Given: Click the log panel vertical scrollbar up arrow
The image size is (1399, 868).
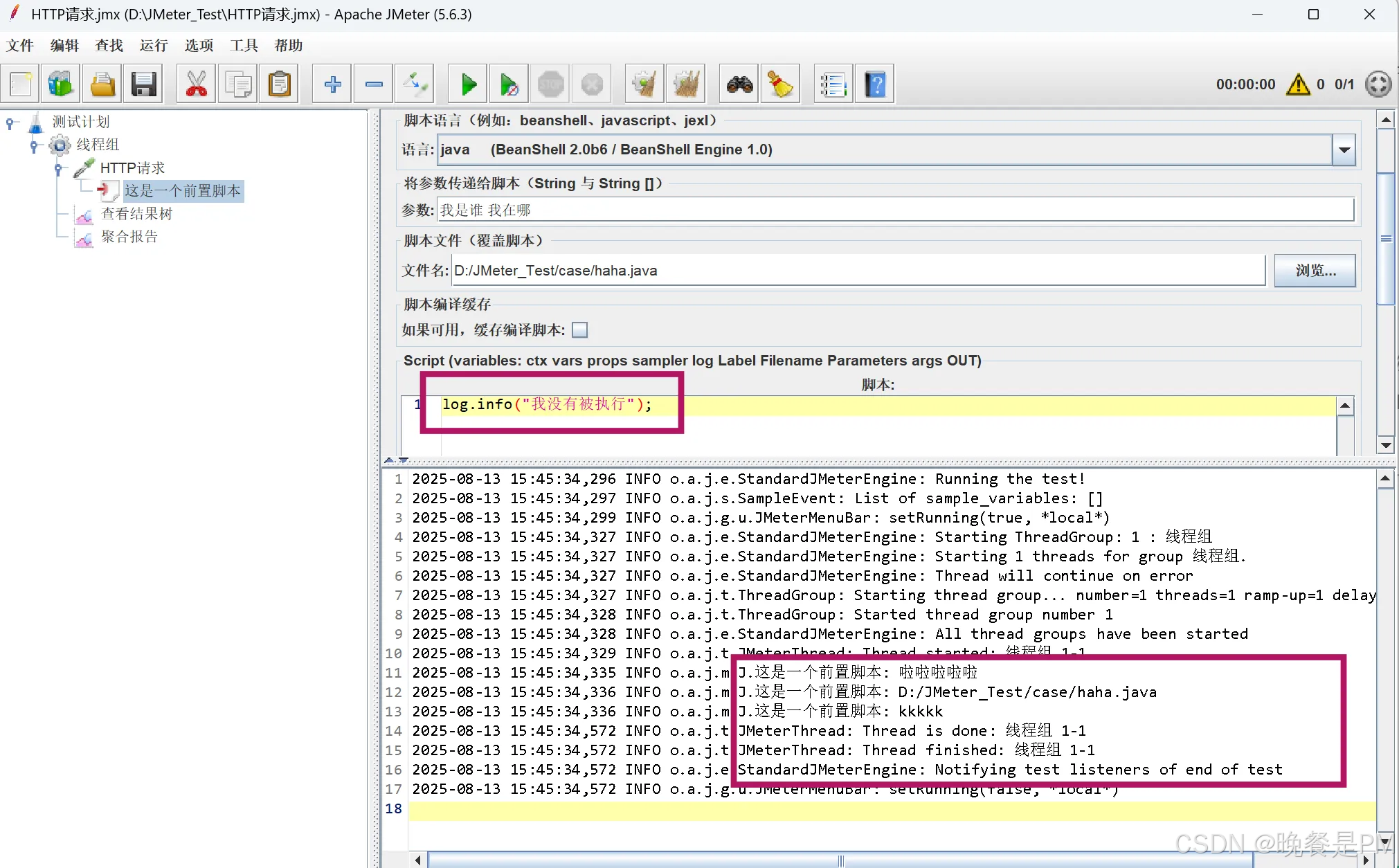Looking at the screenshot, I should point(1384,478).
